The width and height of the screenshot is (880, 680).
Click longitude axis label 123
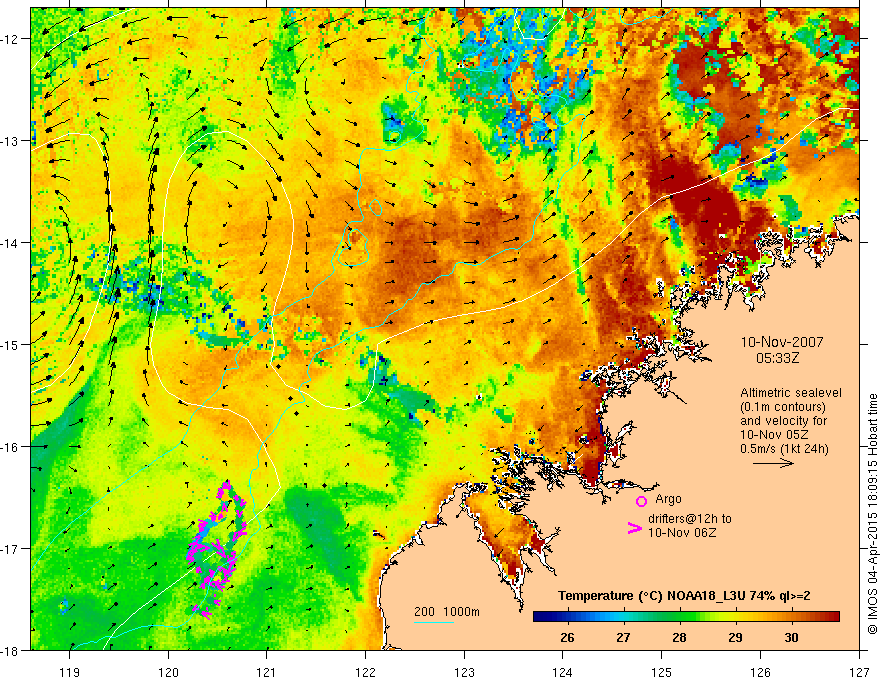[464, 672]
